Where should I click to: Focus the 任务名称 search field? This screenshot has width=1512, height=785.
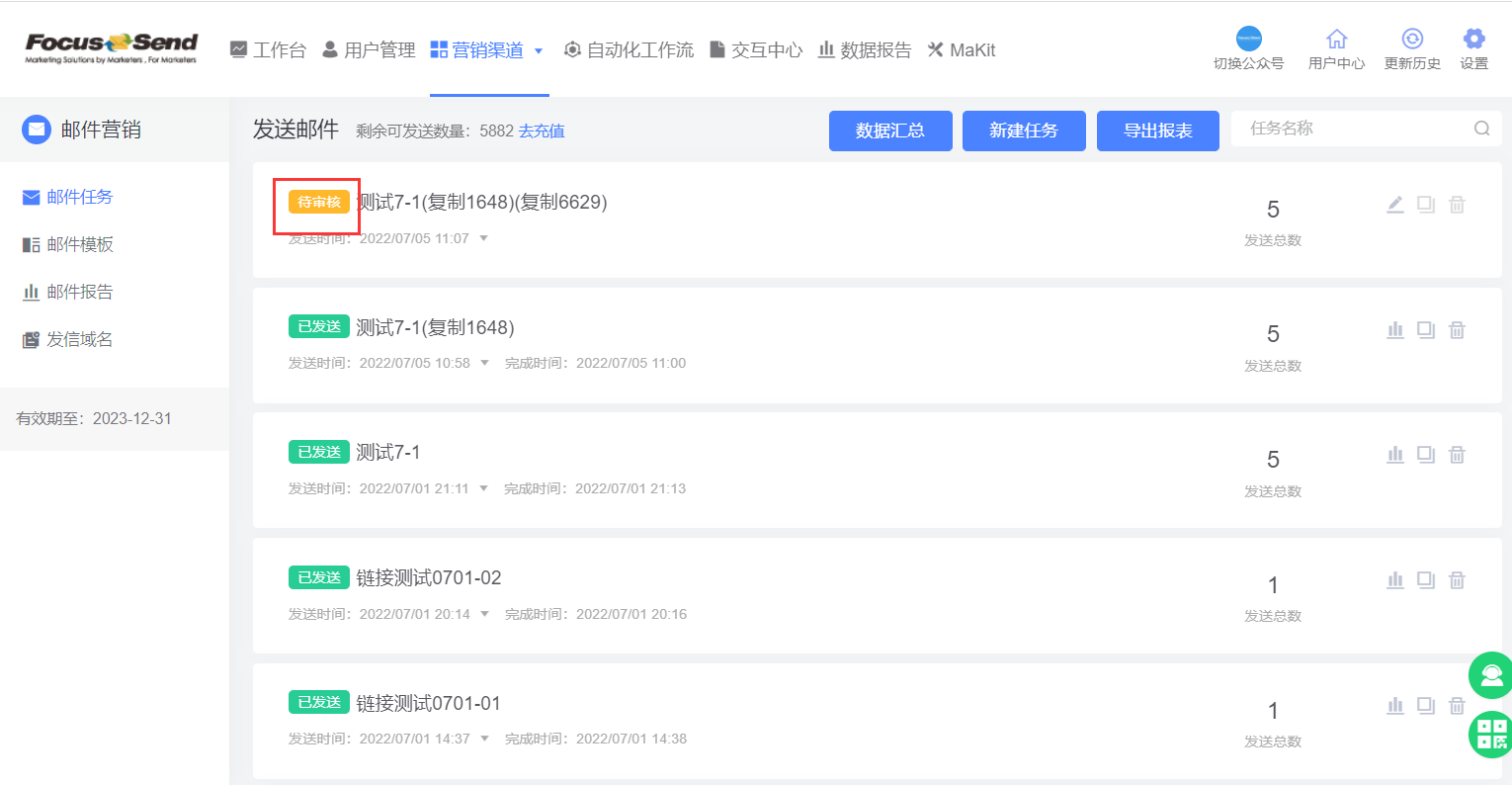click(1364, 129)
